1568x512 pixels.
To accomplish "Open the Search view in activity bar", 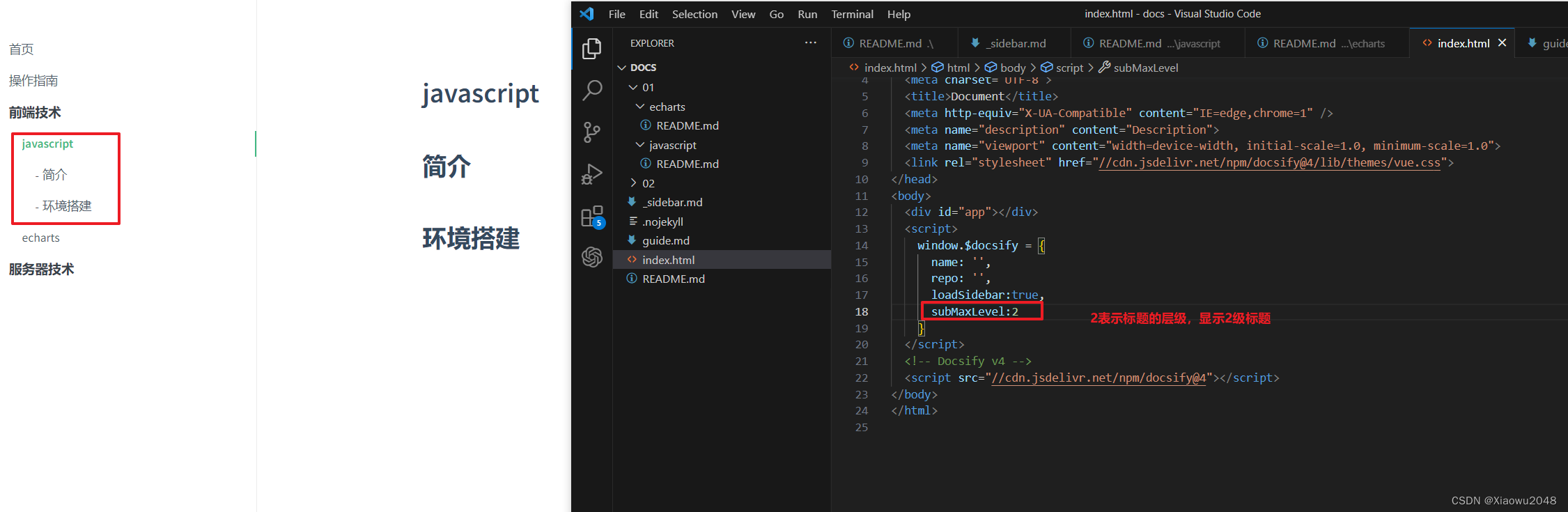I will pyautogui.click(x=592, y=90).
